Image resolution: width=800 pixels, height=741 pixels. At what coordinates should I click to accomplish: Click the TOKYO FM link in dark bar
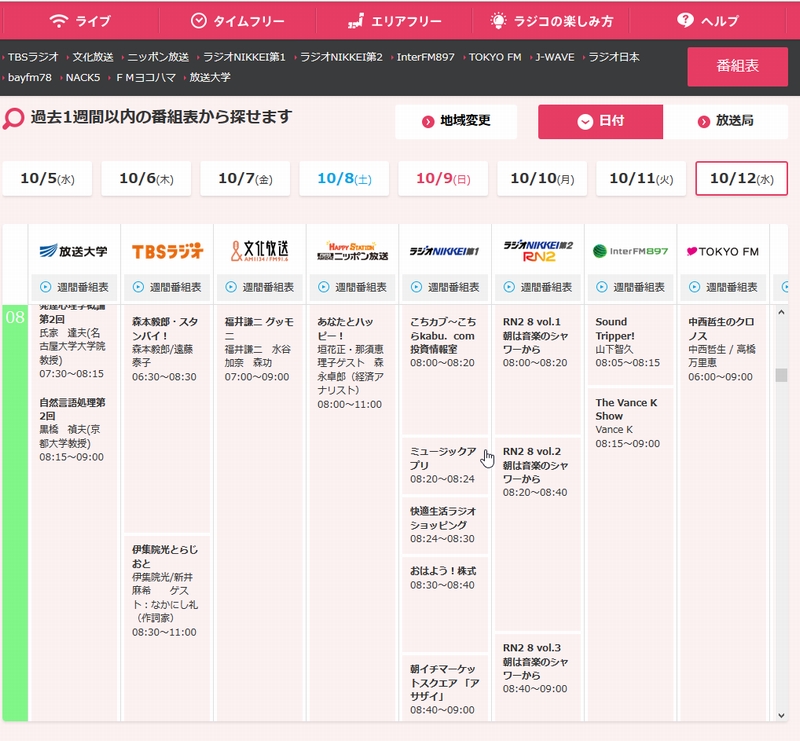(494, 57)
